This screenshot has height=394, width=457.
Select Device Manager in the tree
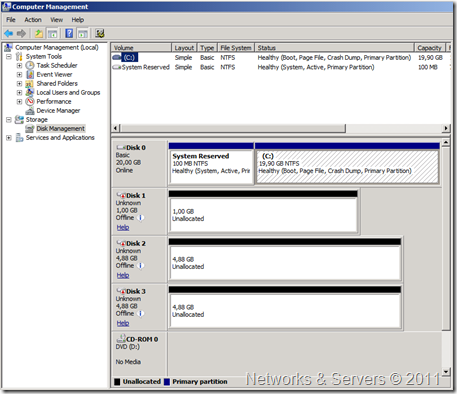tap(58, 110)
